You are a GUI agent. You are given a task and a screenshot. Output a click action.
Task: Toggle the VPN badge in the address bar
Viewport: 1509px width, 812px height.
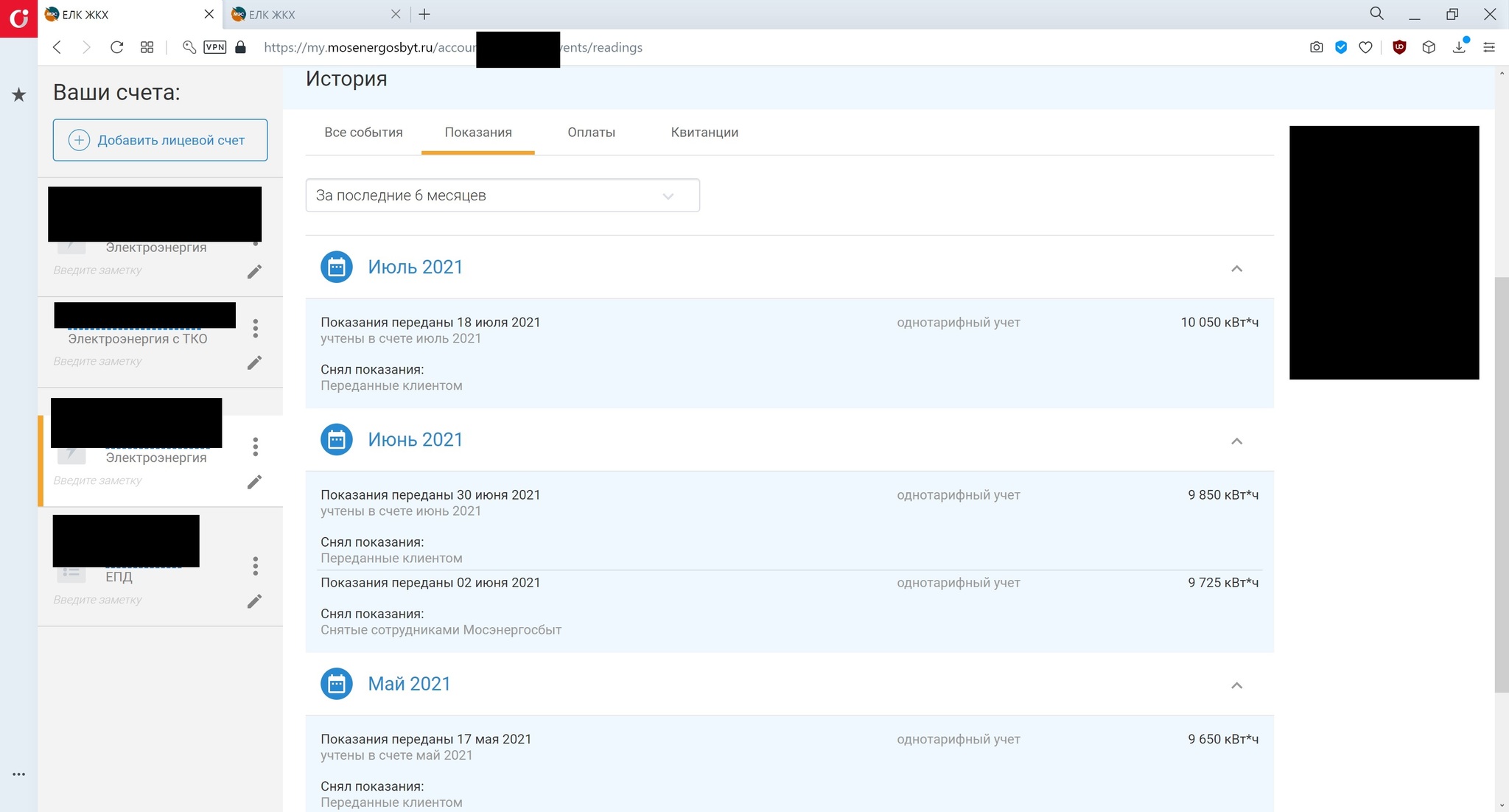(215, 47)
